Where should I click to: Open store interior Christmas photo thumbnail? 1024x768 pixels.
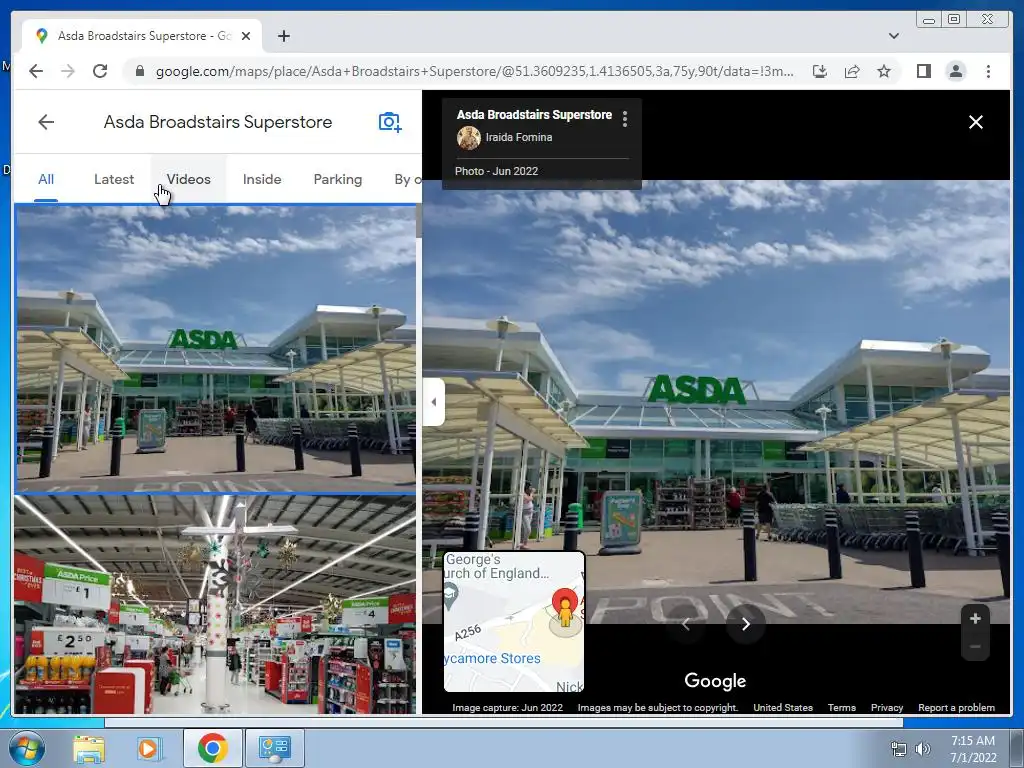(x=216, y=604)
